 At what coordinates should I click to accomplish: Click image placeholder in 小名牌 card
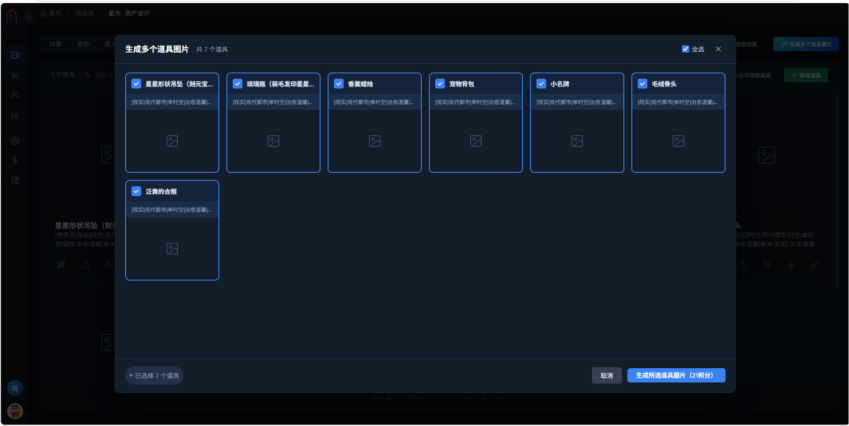577,141
